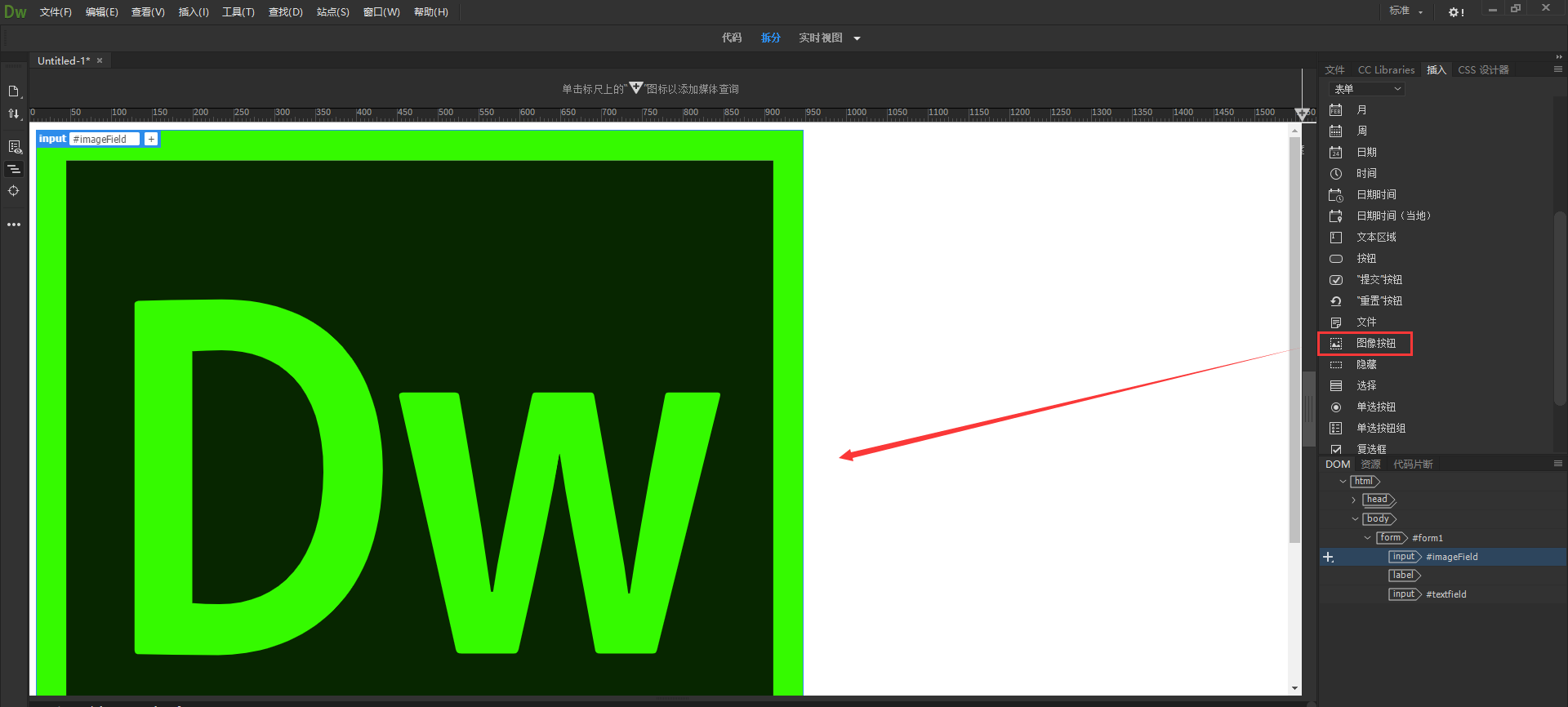
Task: Insert a Time (时间) form field
Action: (x=1365, y=173)
